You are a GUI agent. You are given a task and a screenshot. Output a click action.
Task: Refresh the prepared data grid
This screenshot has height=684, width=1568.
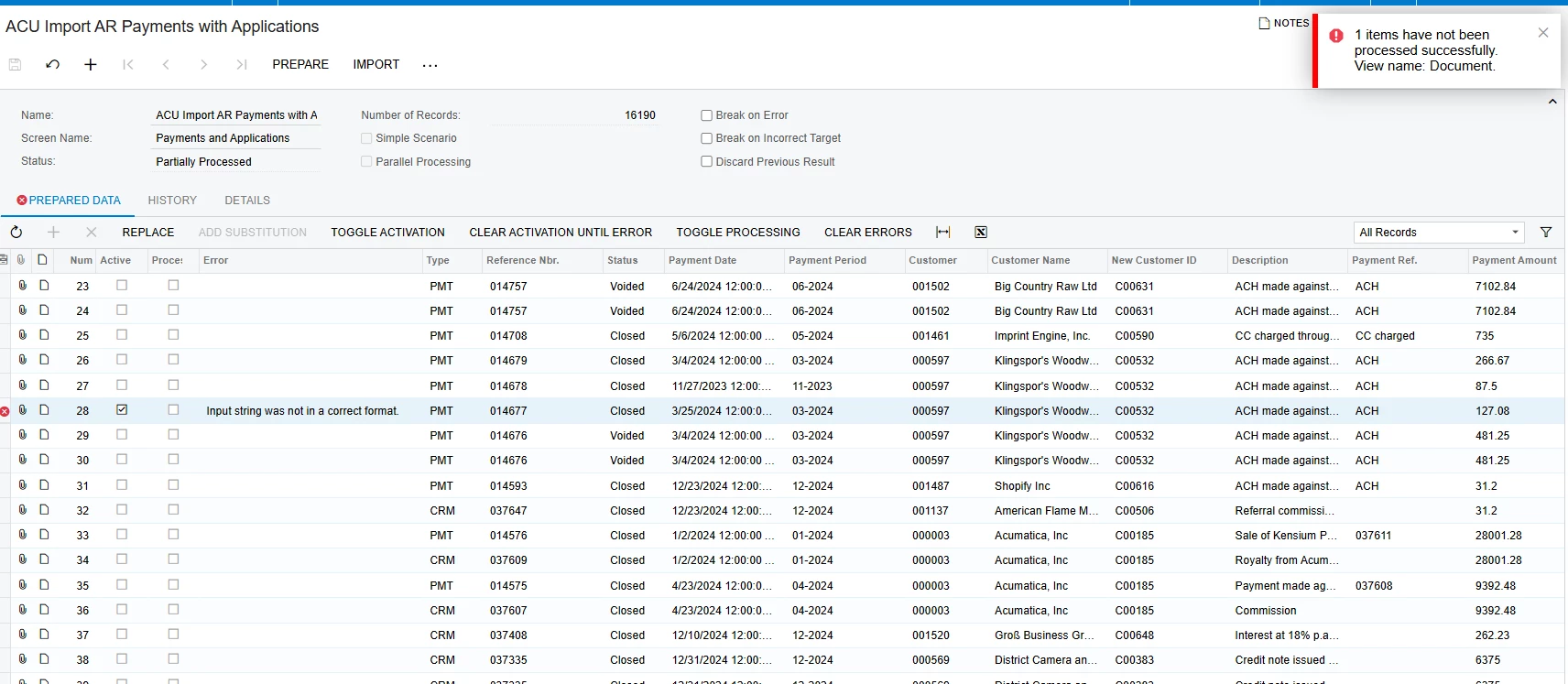click(x=16, y=233)
